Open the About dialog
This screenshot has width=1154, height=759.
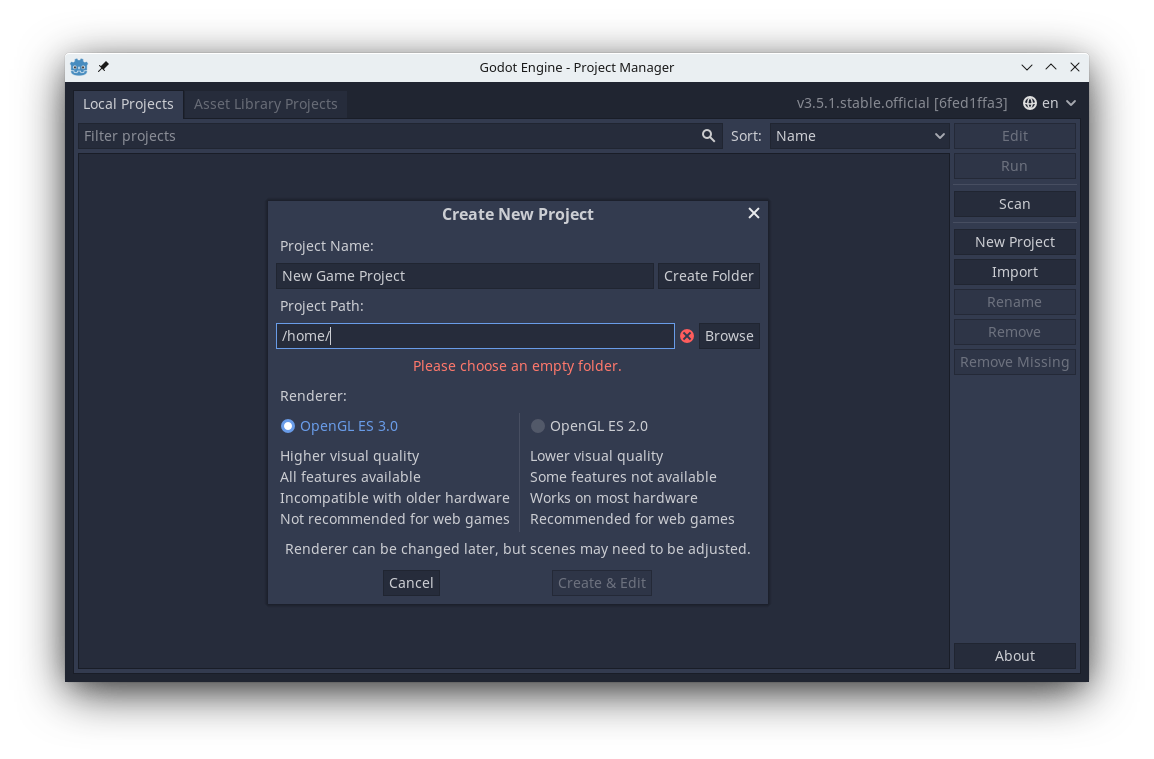[x=1014, y=655]
